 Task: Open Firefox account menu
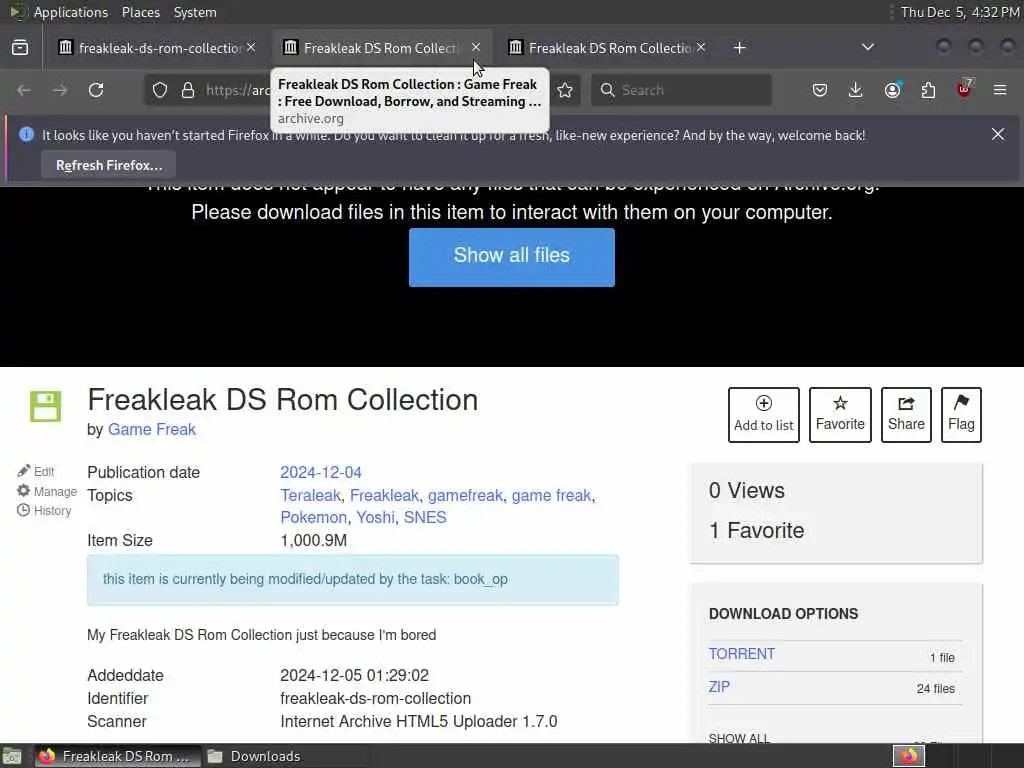click(893, 90)
